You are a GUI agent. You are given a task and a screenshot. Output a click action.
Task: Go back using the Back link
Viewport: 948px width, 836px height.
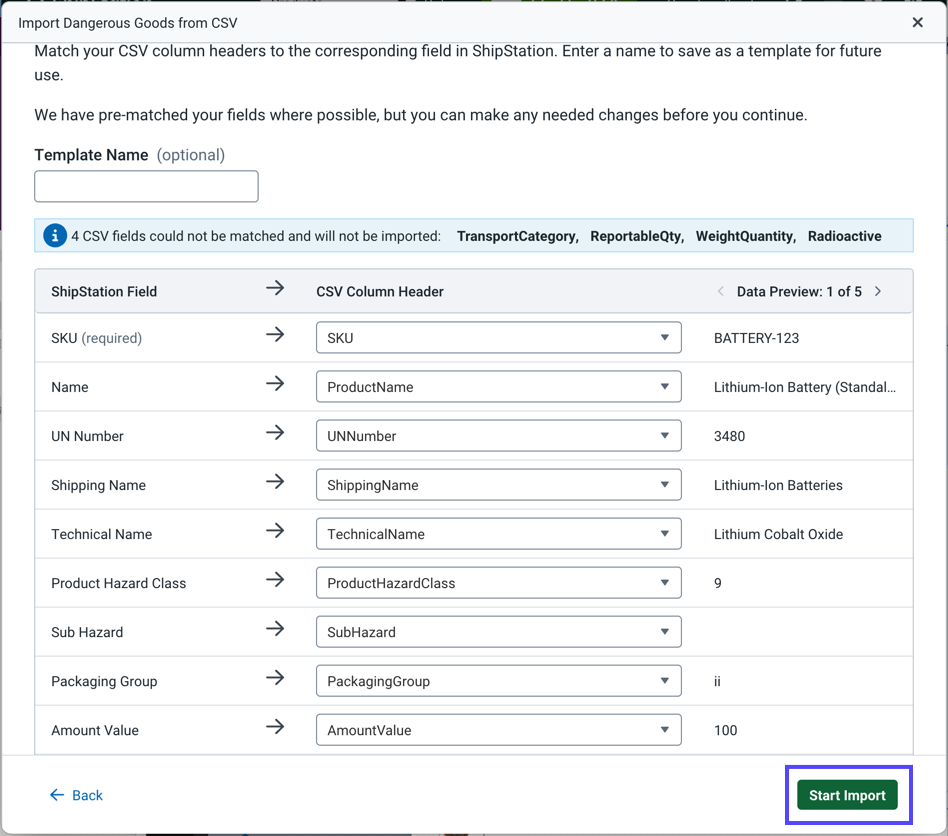point(76,795)
